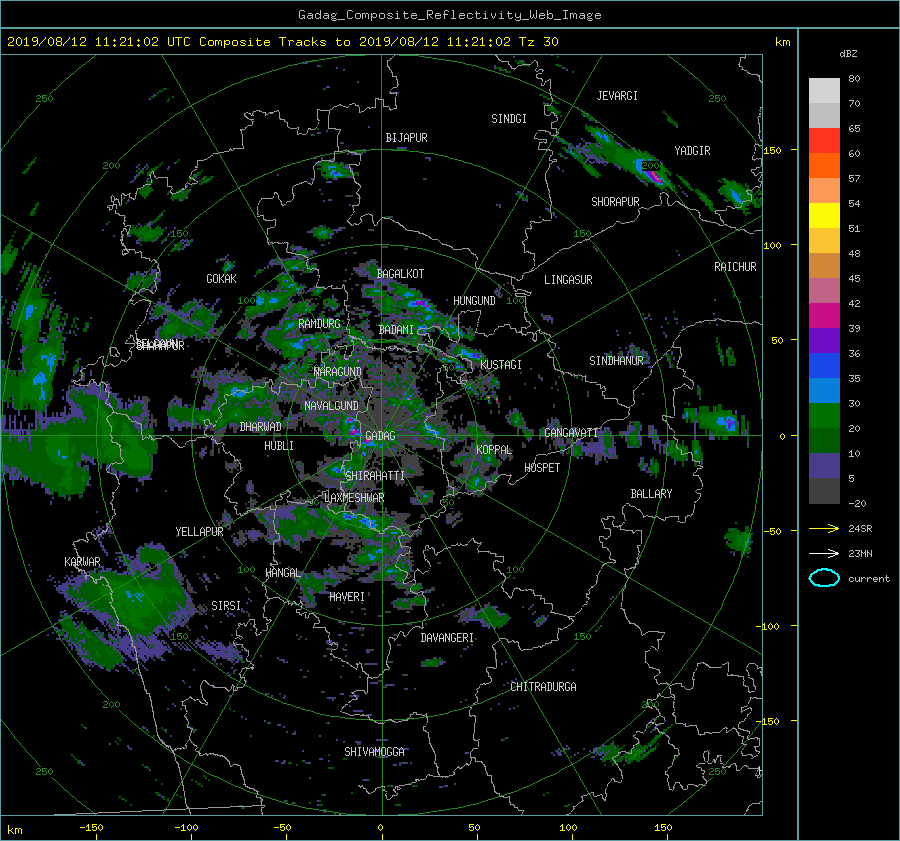Click the KUSTAGI city label
Screen dimensions: 900x841
pos(501,365)
